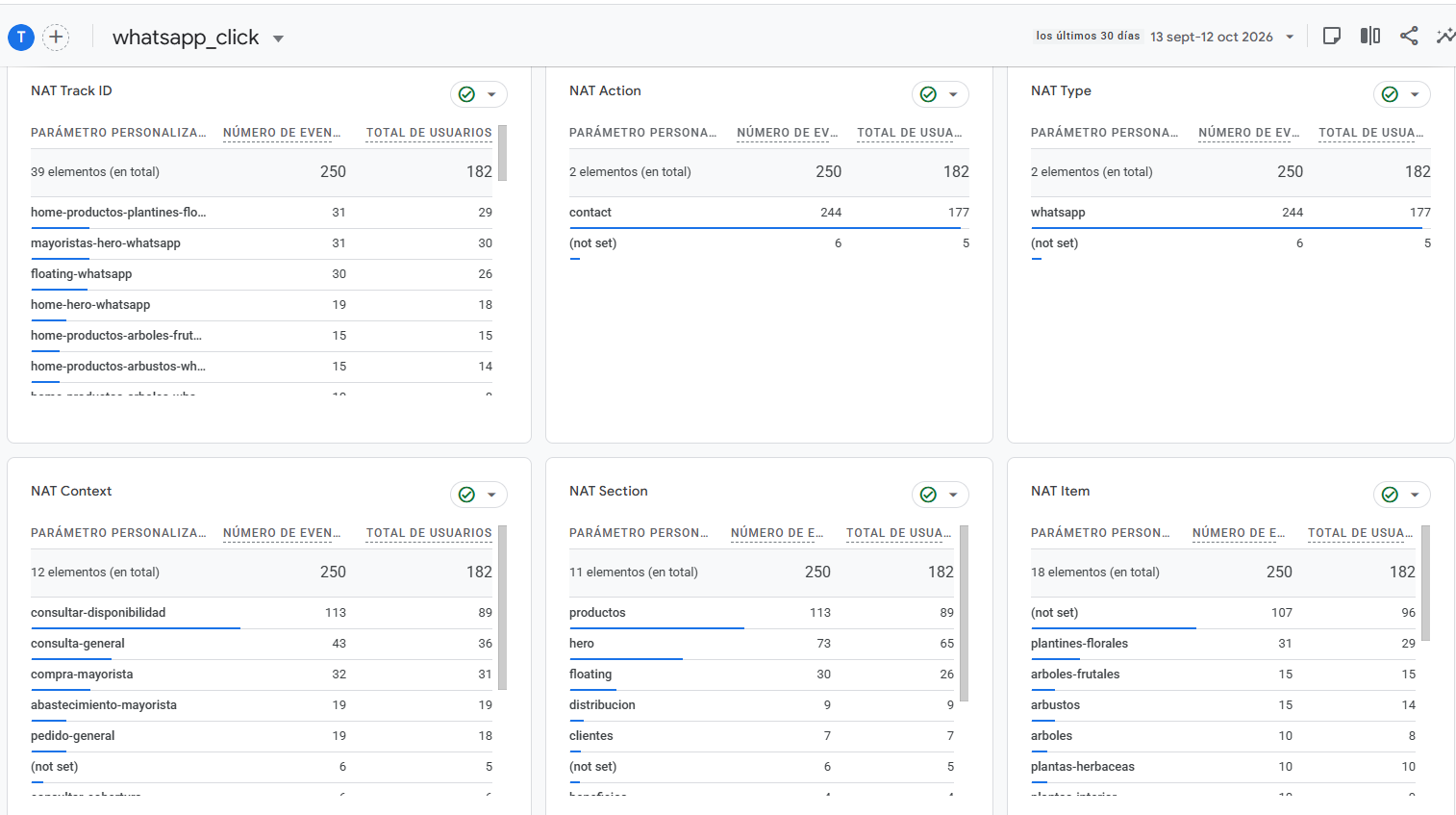Expand NAT Track ID card options arrow
This screenshot has height=815, width=1456.
tap(491, 94)
